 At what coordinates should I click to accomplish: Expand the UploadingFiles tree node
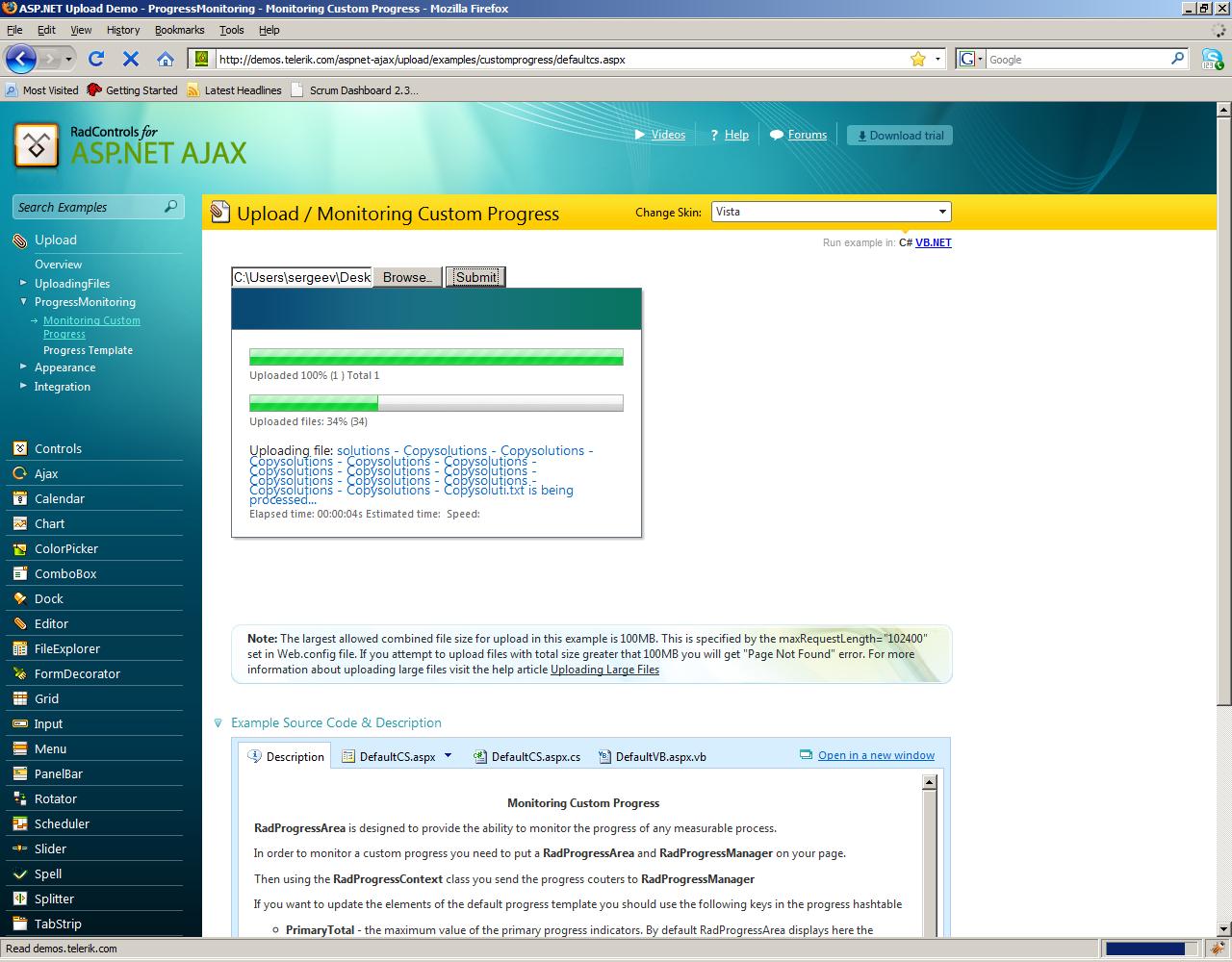(x=24, y=283)
